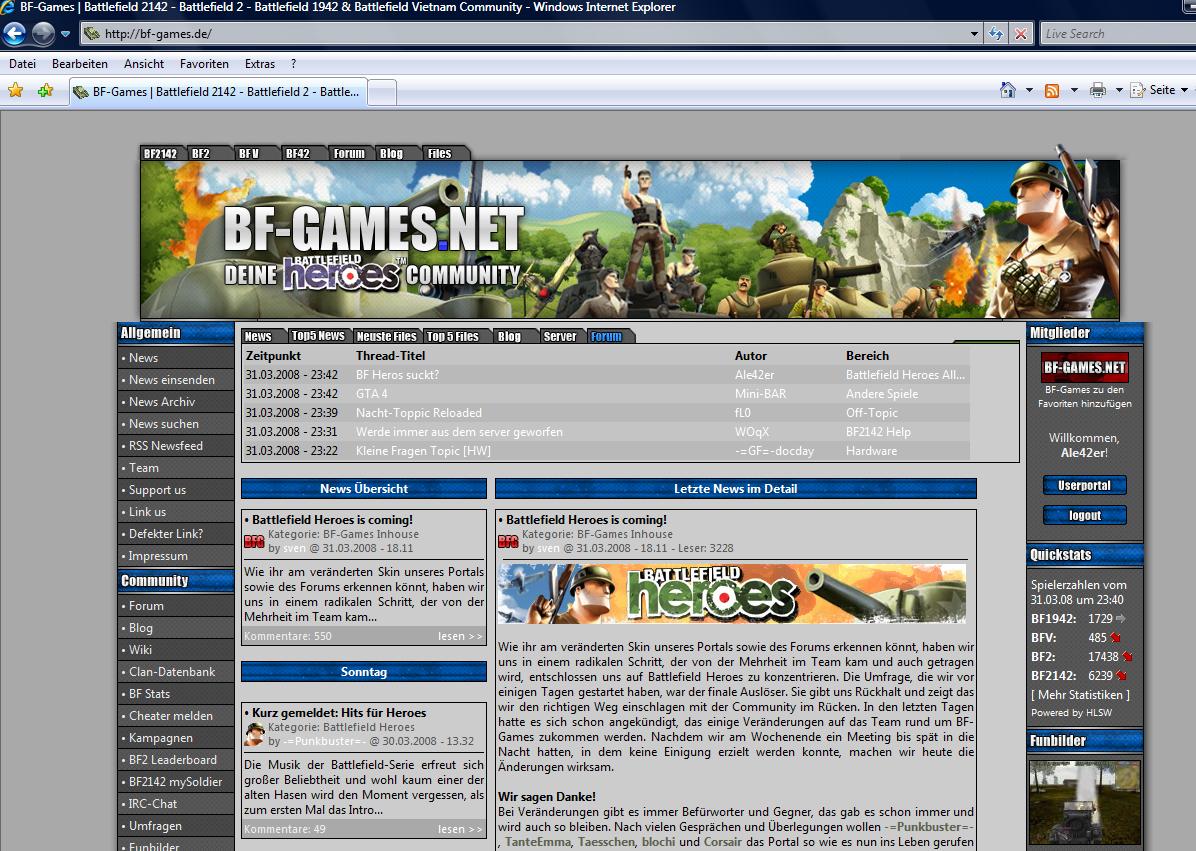Click the Punkbuster author avatar icon
The height and width of the screenshot is (851, 1196).
tap(254, 734)
